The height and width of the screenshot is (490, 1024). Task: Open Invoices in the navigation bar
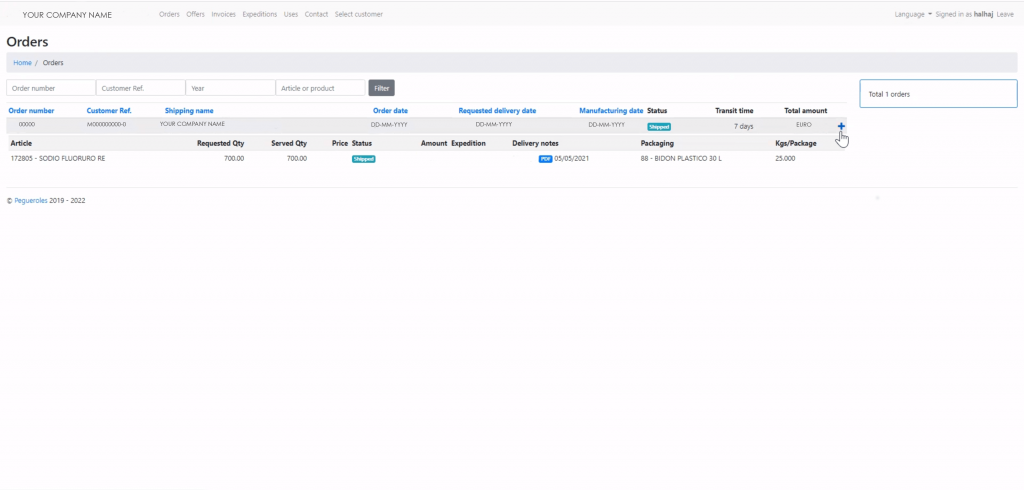coord(224,15)
